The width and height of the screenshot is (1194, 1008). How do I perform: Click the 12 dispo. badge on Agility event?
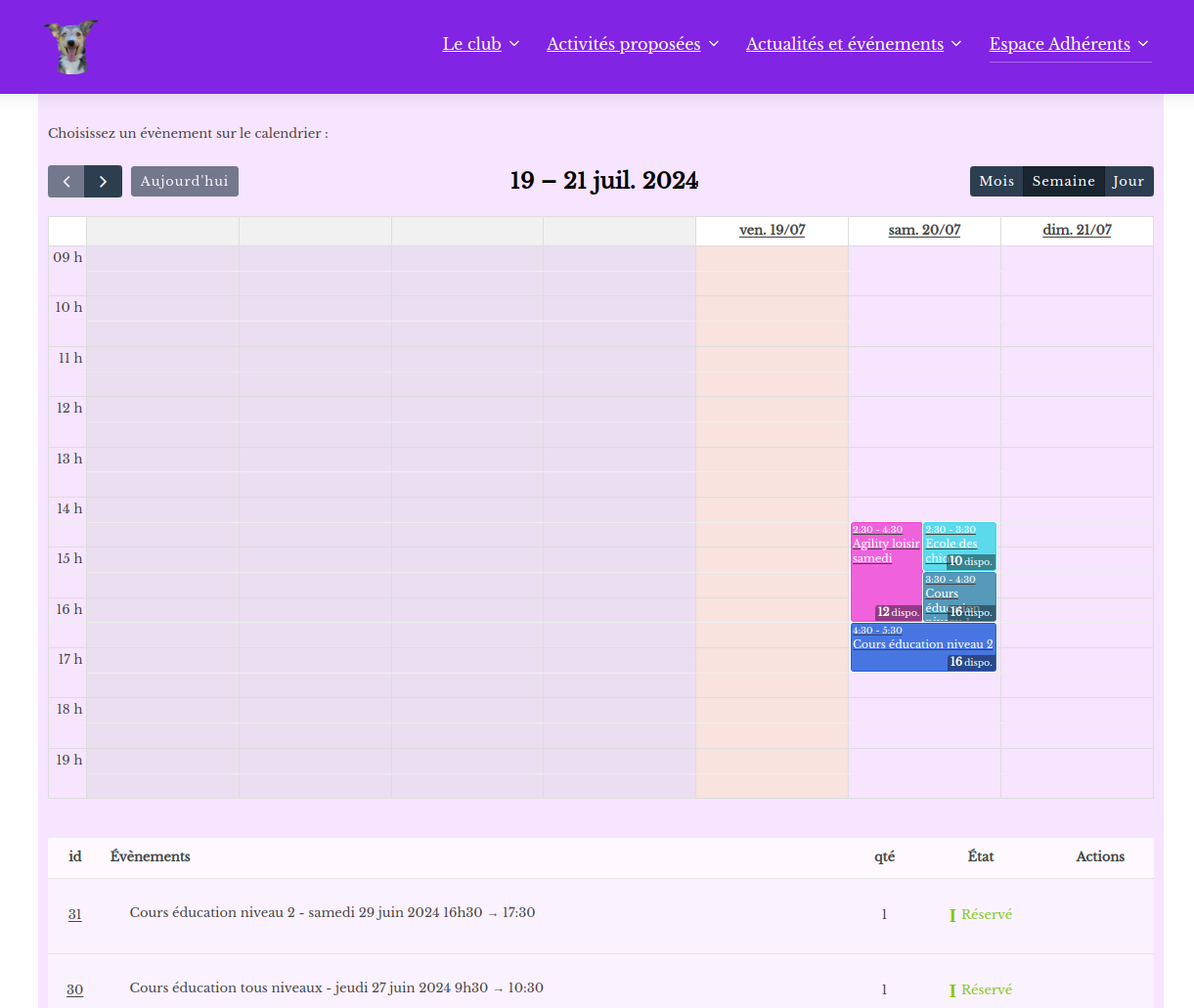pos(898,612)
